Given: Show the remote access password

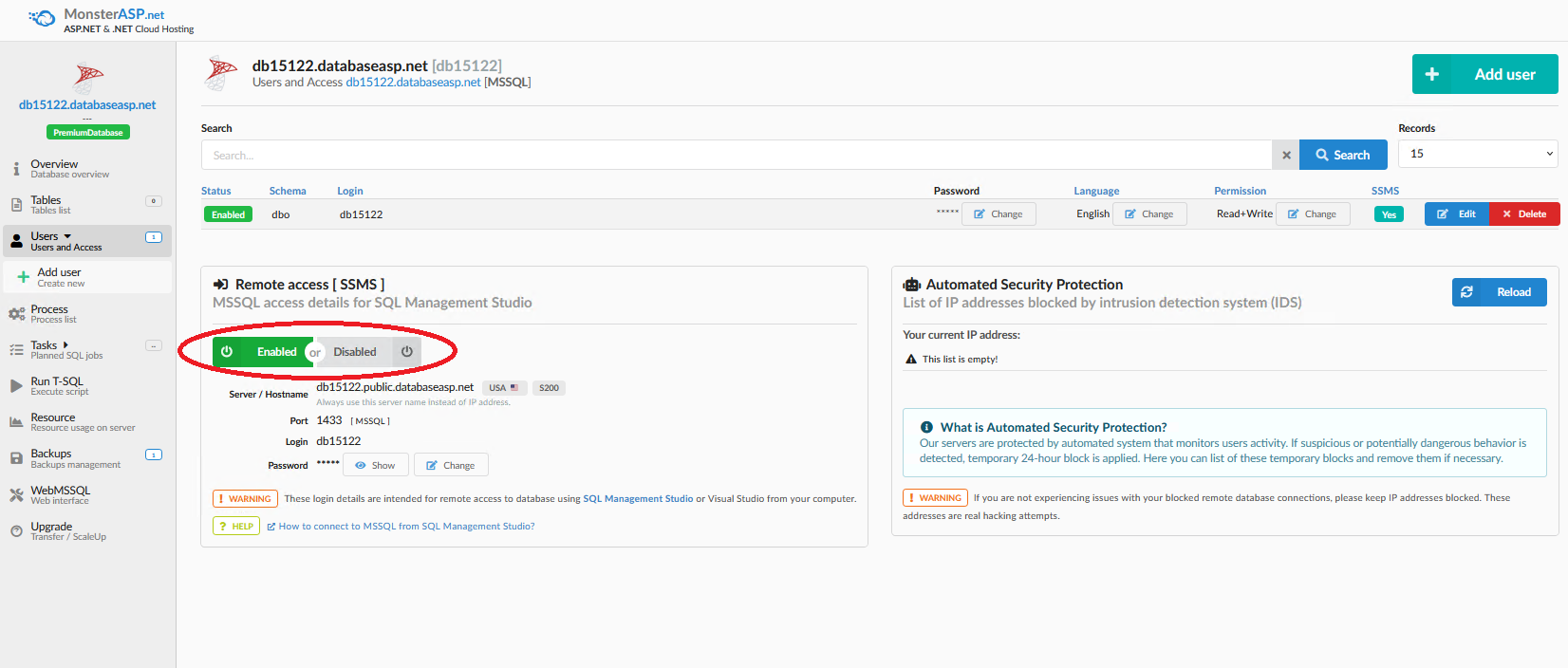Looking at the screenshot, I should 376,465.
